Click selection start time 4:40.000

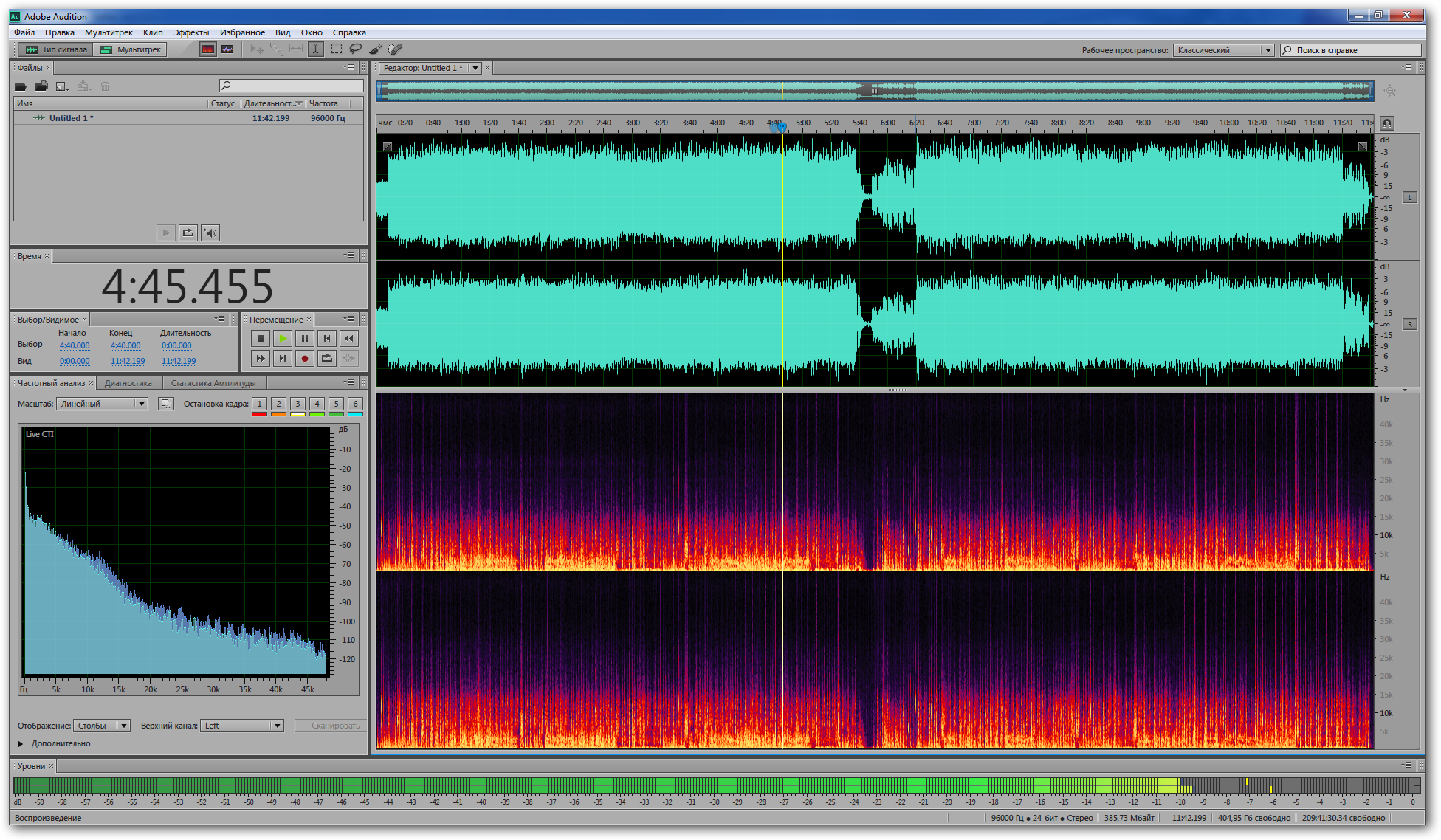pos(75,345)
